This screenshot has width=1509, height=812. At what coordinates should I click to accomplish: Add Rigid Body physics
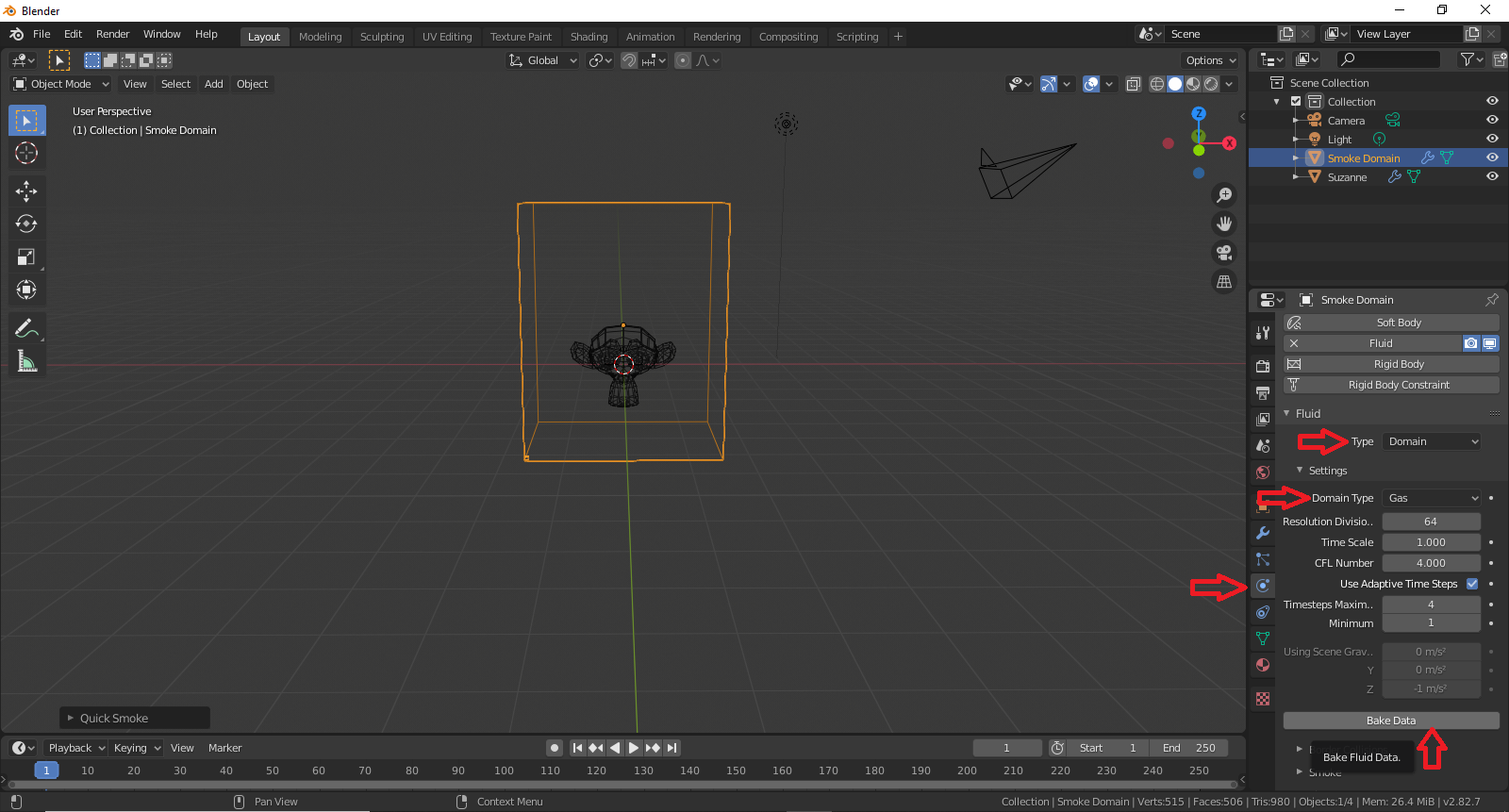coord(1391,364)
